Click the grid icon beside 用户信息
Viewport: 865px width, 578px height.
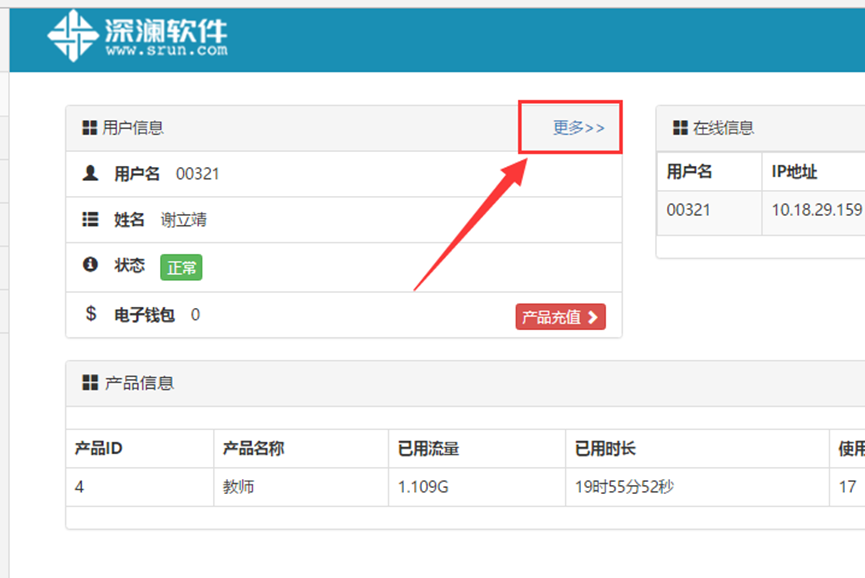(x=89, y=128)
